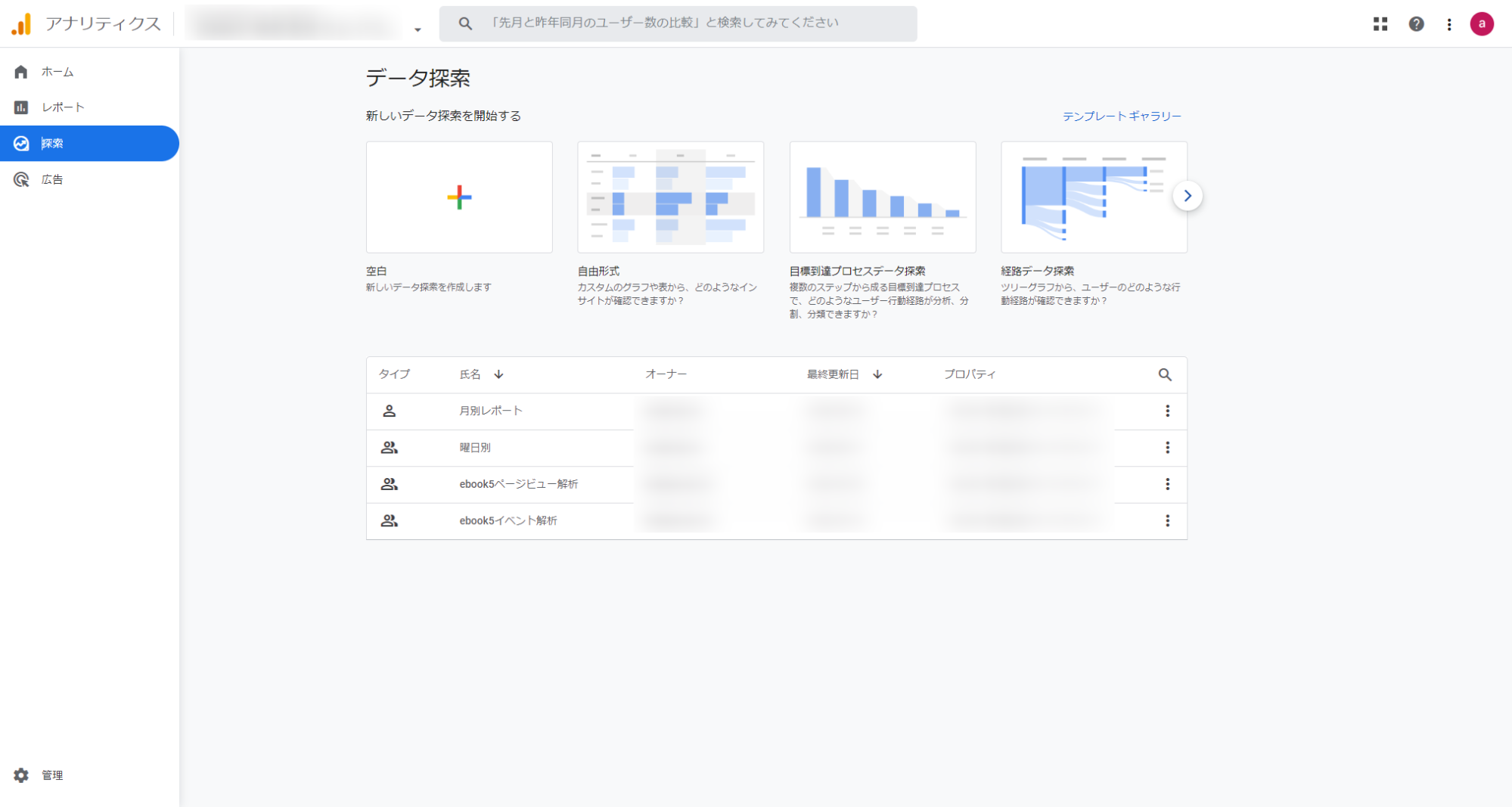Open テンプレート ギャラリー link
This screenshot has width=1512, height=807.
(x=1122, y=116)
